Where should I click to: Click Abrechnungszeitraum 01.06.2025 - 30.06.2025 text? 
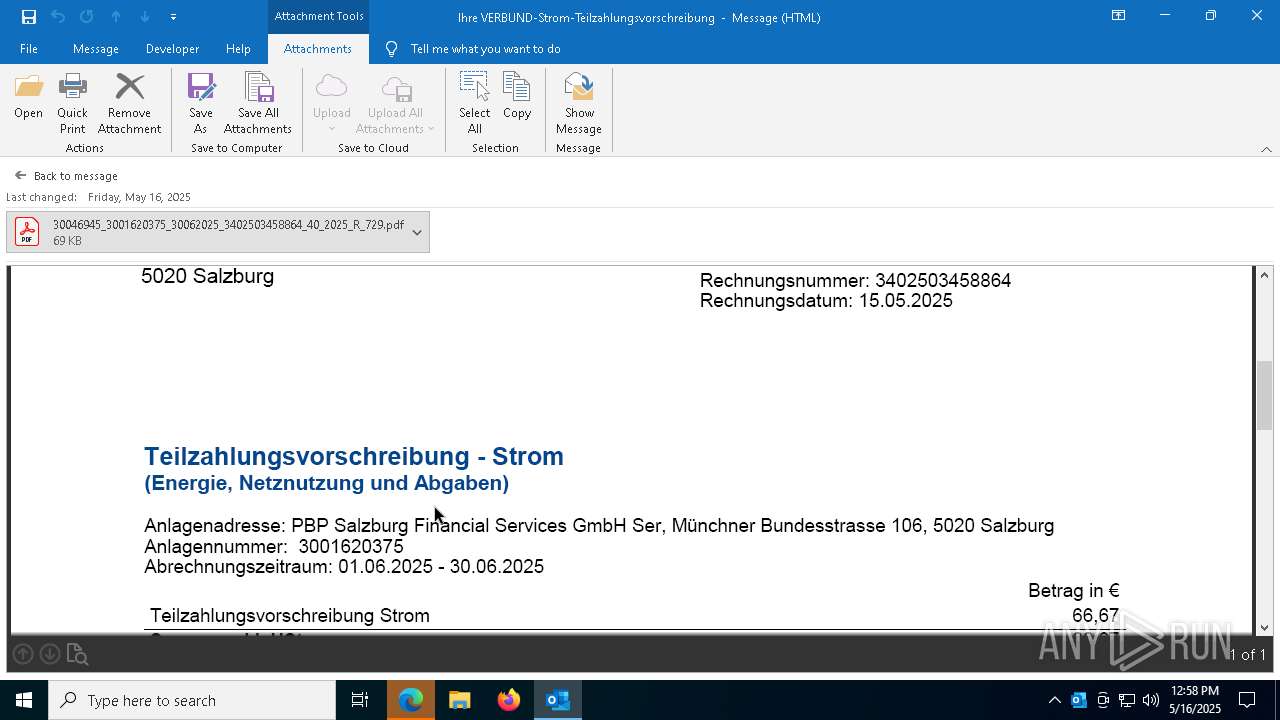point(344,567)
